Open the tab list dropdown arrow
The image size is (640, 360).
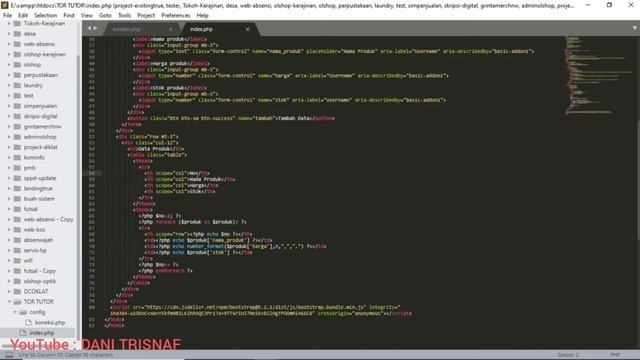point(635,28)
